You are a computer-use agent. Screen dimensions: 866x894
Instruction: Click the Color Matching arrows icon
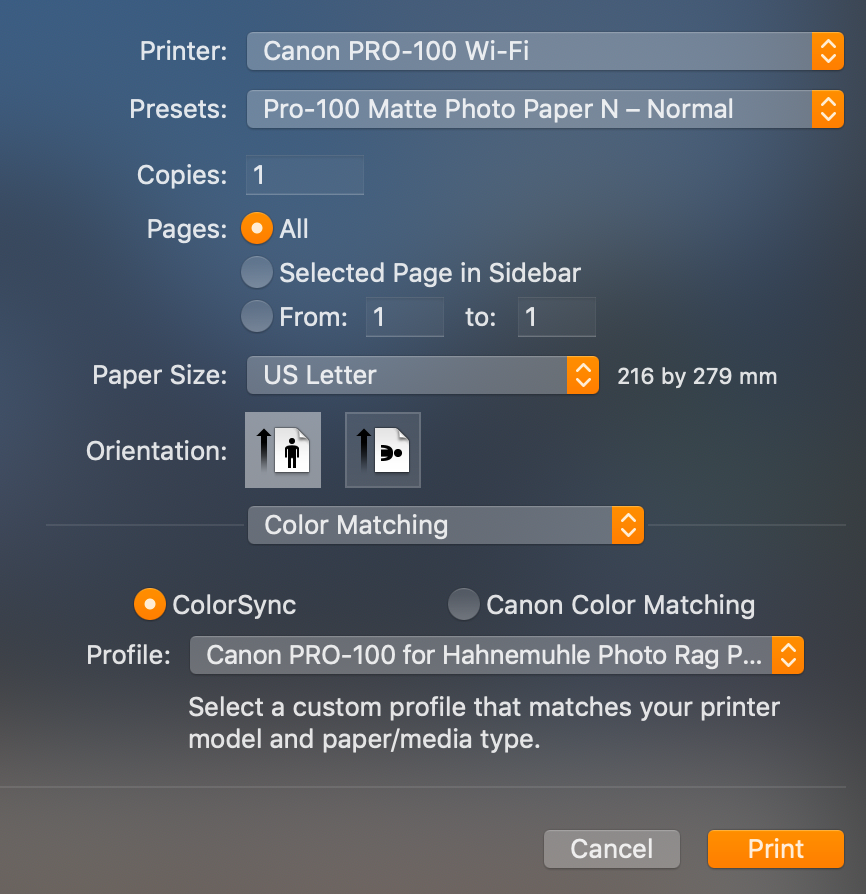627,525
